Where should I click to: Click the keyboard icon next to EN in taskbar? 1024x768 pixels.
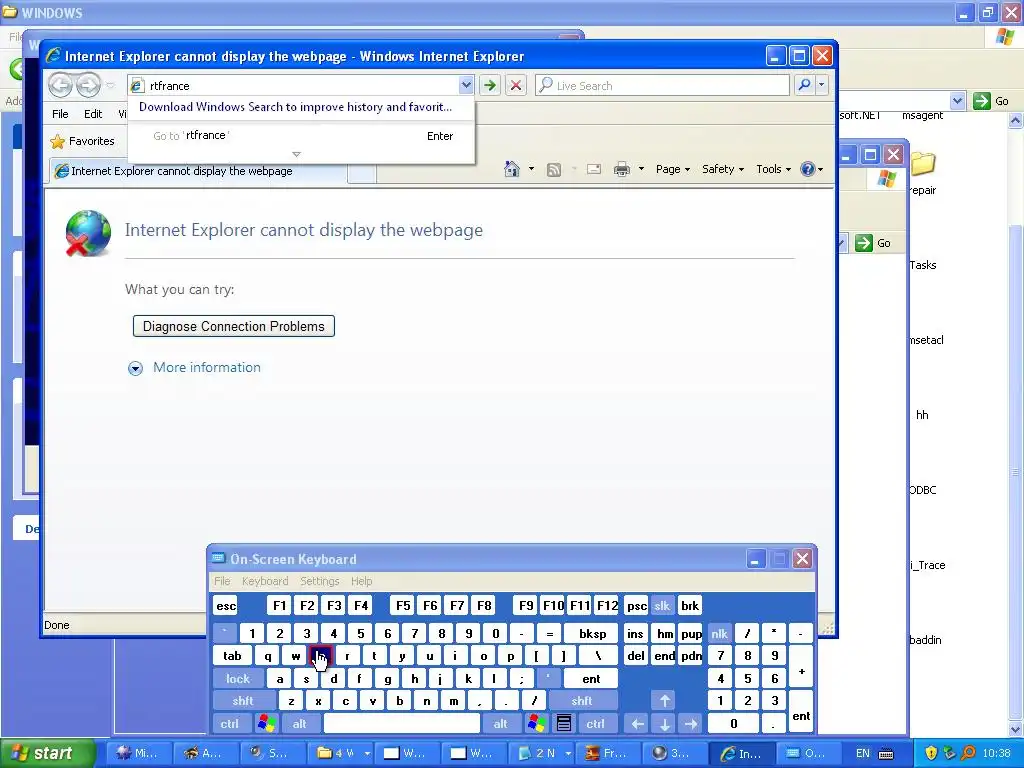[x=886, y=754]
